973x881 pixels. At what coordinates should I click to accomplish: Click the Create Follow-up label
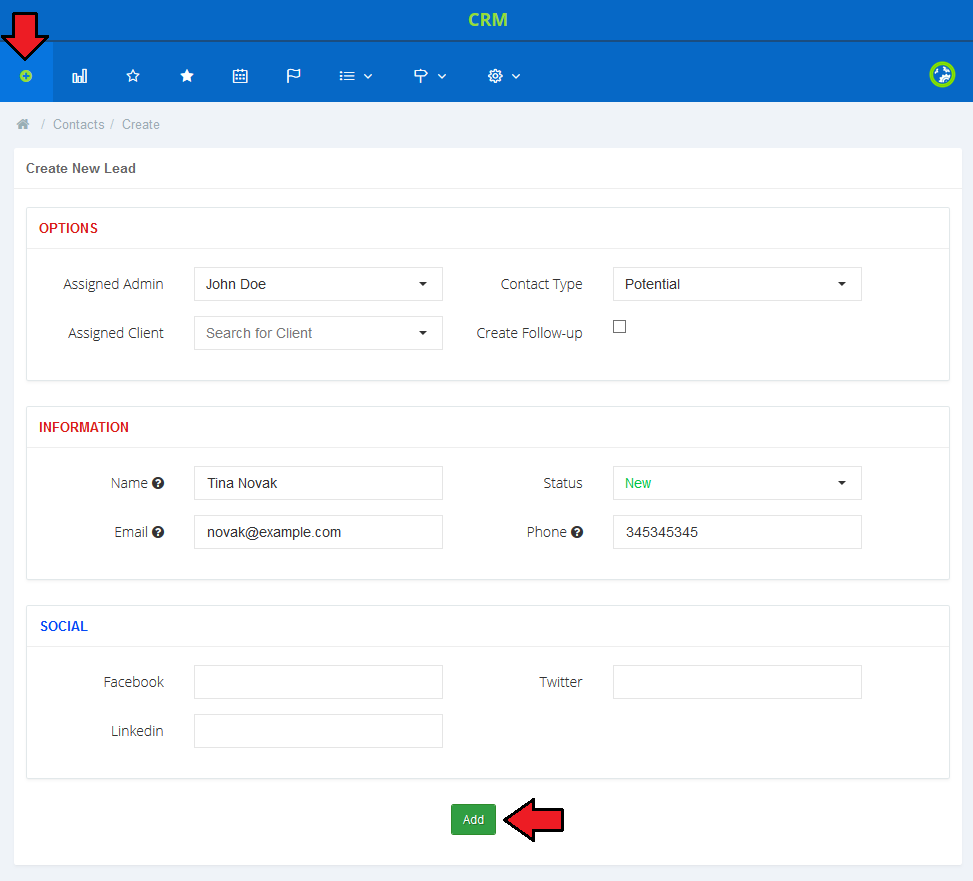pyautogui.click(x=529, y=333)
